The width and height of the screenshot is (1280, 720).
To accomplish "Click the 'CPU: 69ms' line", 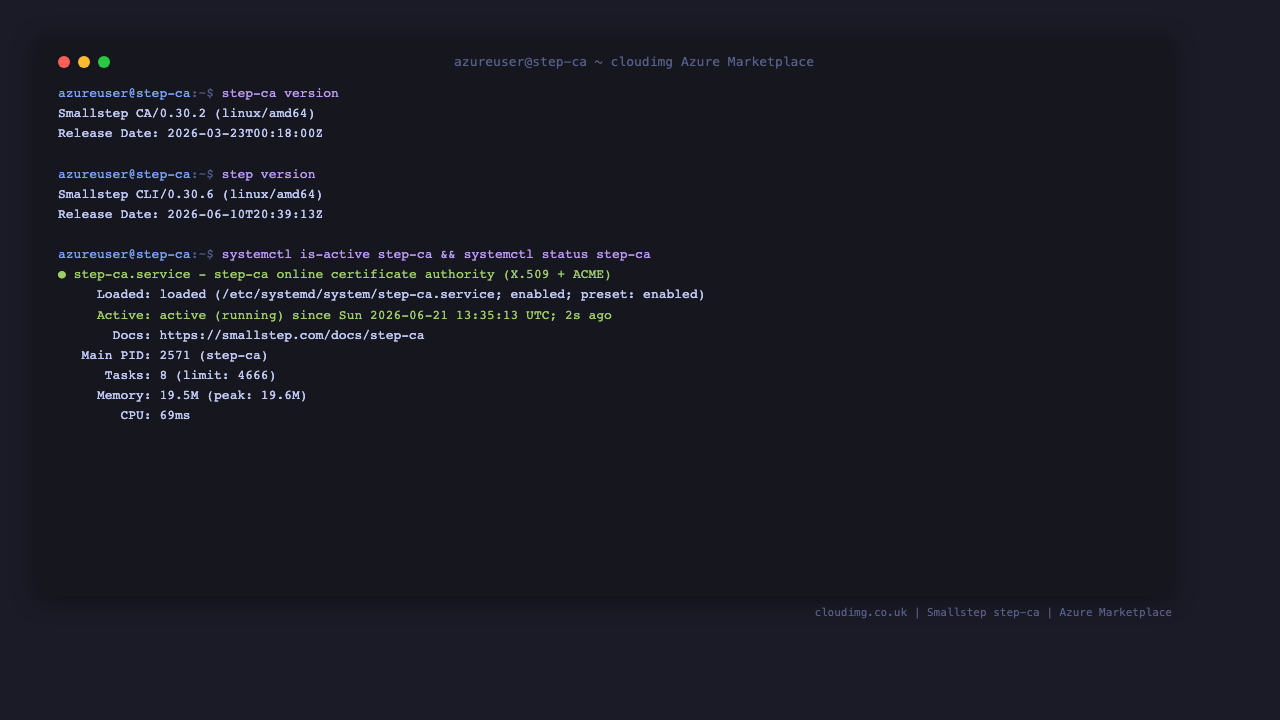I will coord(155,415).
